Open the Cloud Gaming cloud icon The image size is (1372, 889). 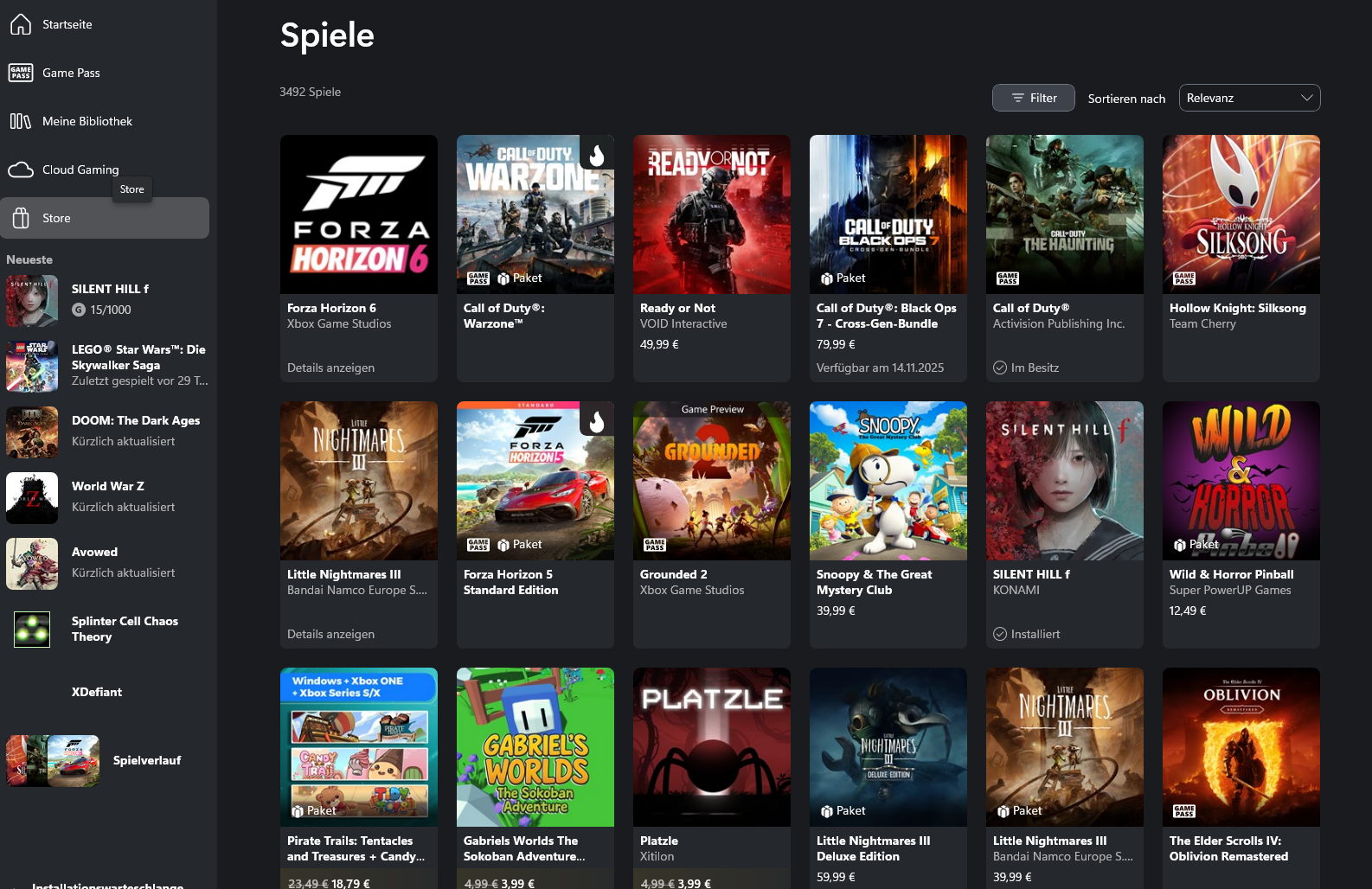21,169
